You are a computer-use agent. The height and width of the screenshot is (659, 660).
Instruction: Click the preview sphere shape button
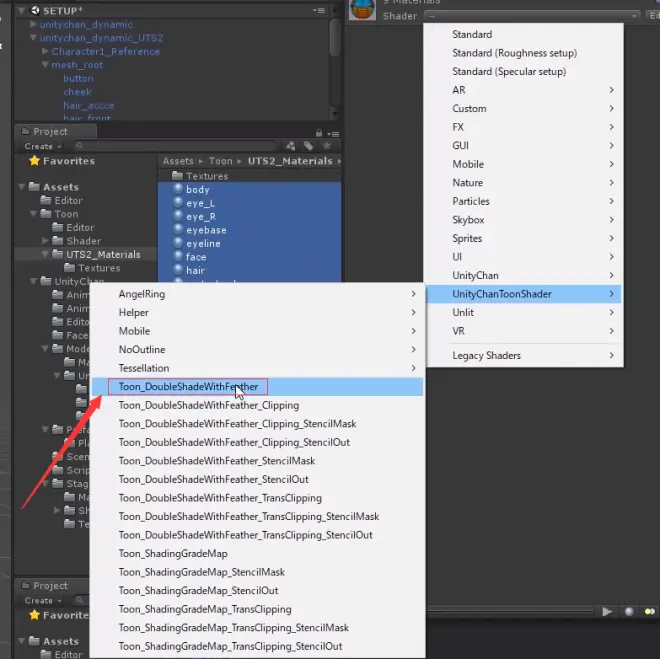[629, 611]
